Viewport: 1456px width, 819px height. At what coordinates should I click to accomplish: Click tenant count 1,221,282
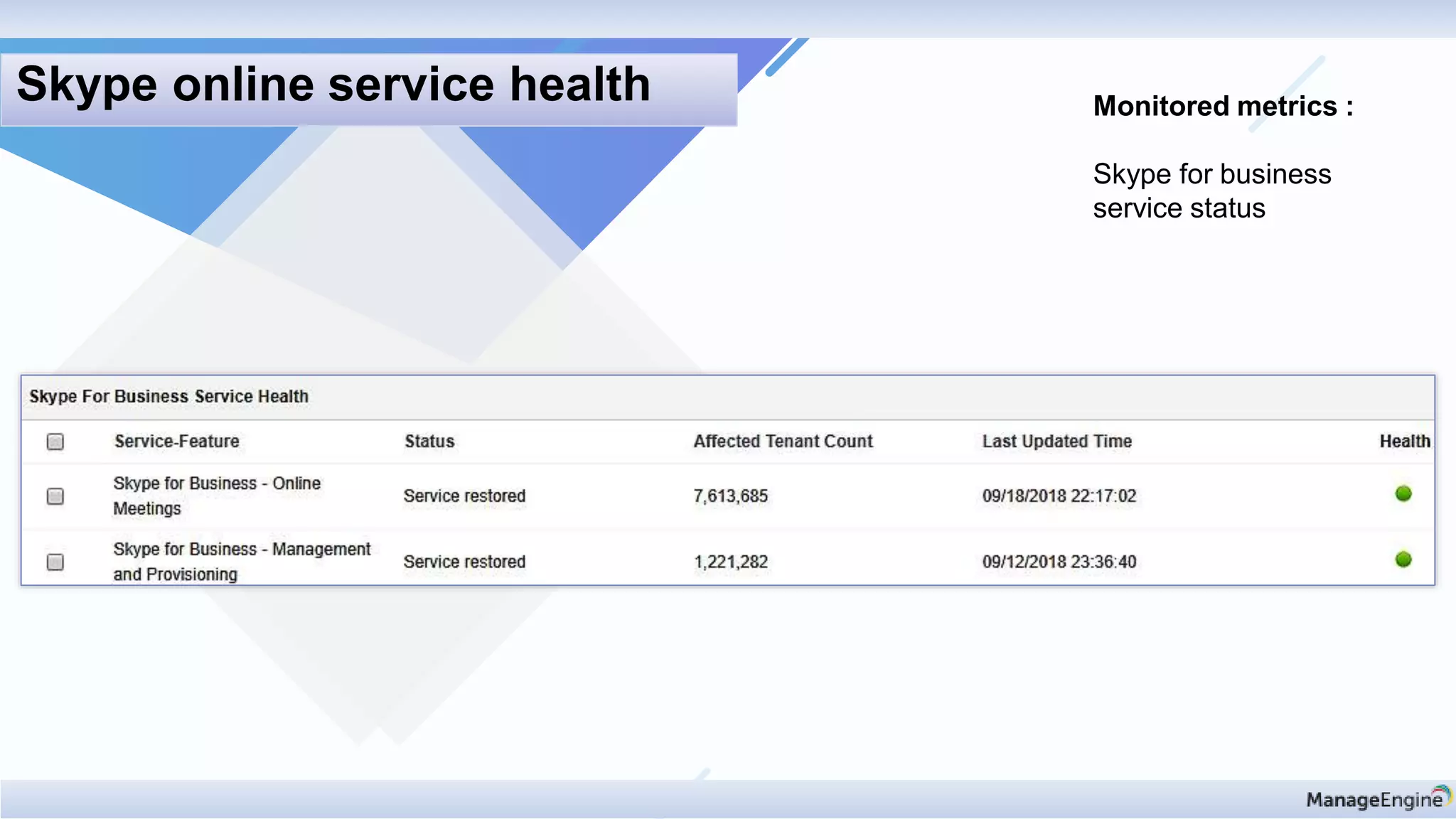(x=731, y=562)
